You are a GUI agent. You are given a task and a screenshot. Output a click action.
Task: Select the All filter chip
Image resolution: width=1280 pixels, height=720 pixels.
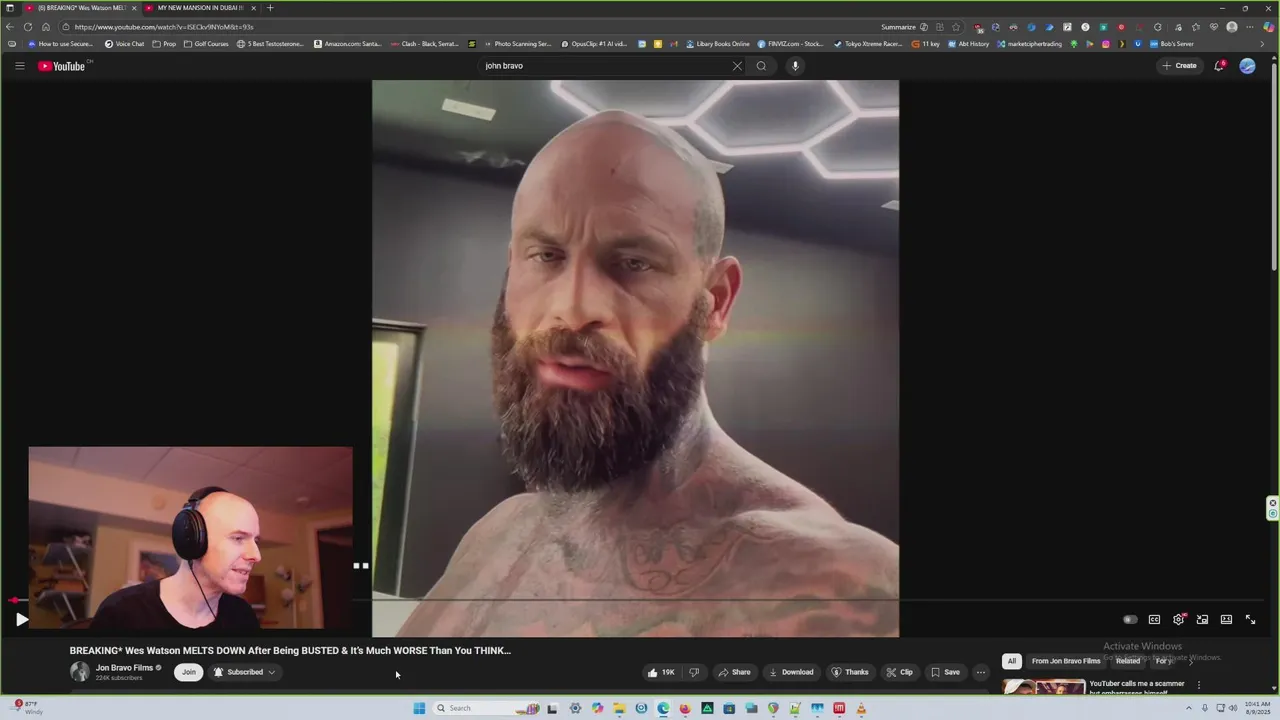[1012, 661]
